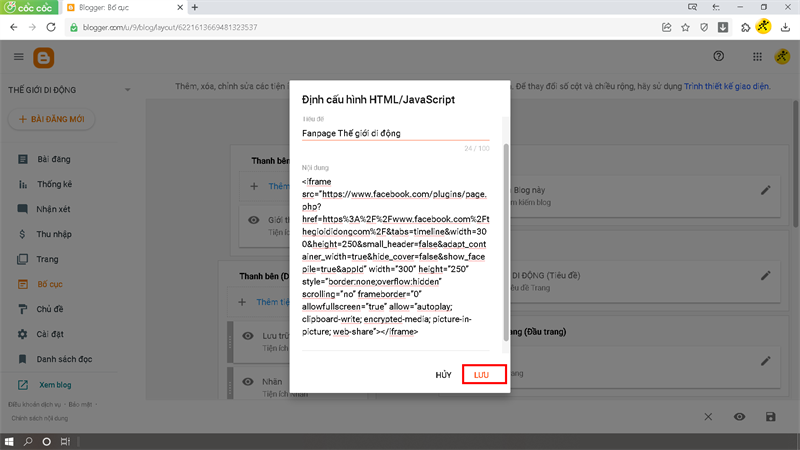Image resolution: width=800 pixels, height=450 pixels.
Task: Select Bố cục layout section
Action: coord(49,284)
